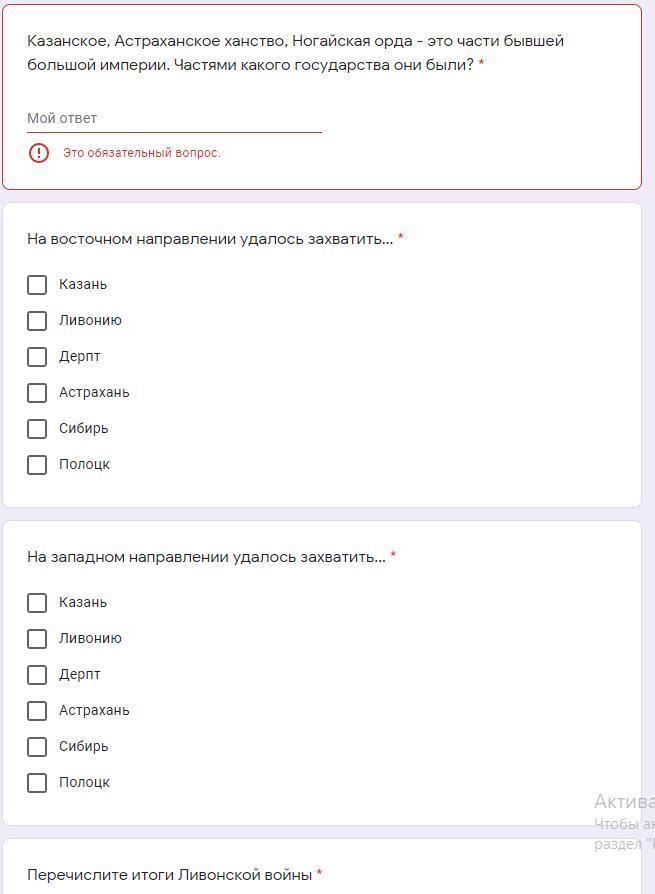This screenshot has width=655, height=894.
Task: Click the question title about Казанское, Астраханское ханство
Action: coord(296,53)
